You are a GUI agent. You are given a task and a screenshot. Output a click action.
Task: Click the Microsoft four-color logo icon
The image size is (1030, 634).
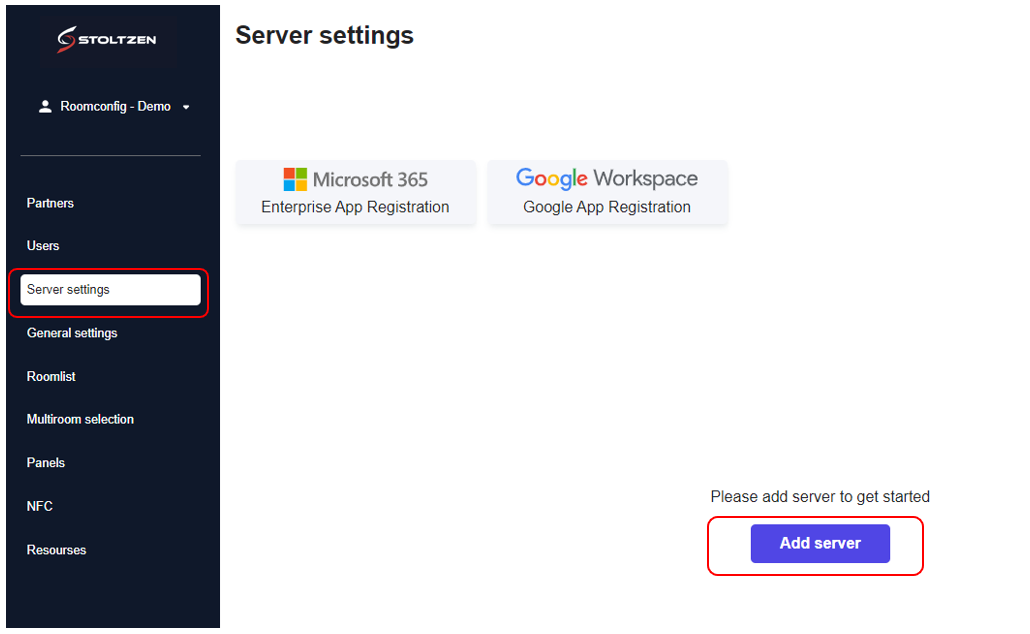point(295,179)
